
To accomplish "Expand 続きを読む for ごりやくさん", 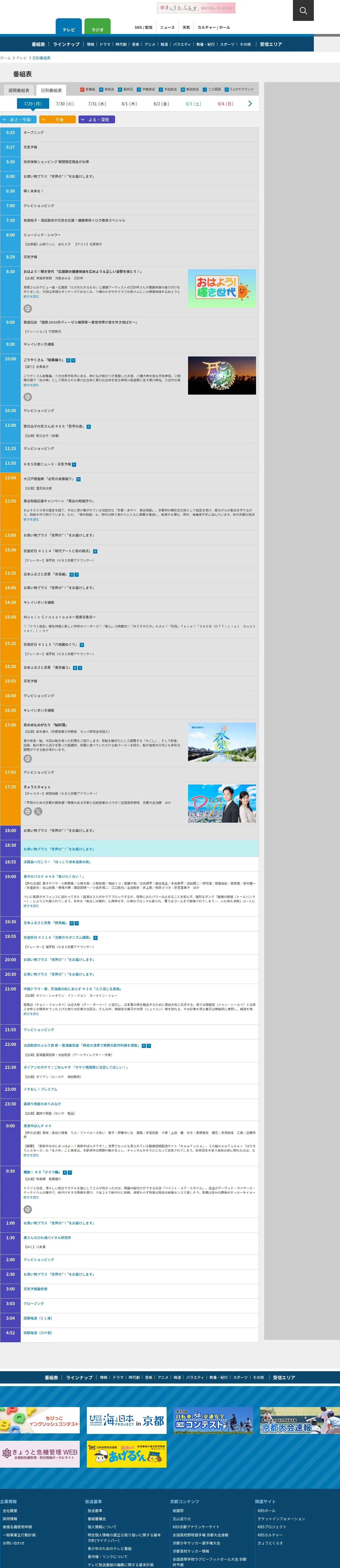I will tap(31, 385).
